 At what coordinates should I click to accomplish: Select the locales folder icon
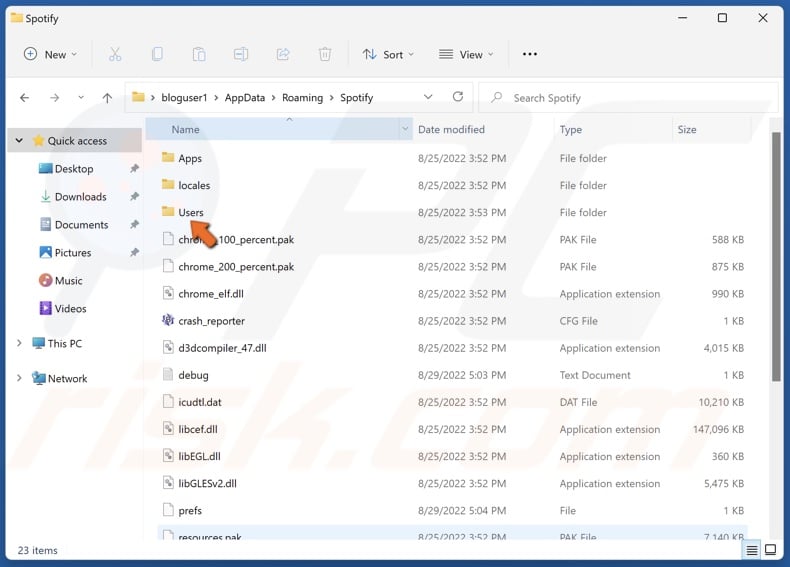click(168, 185)
